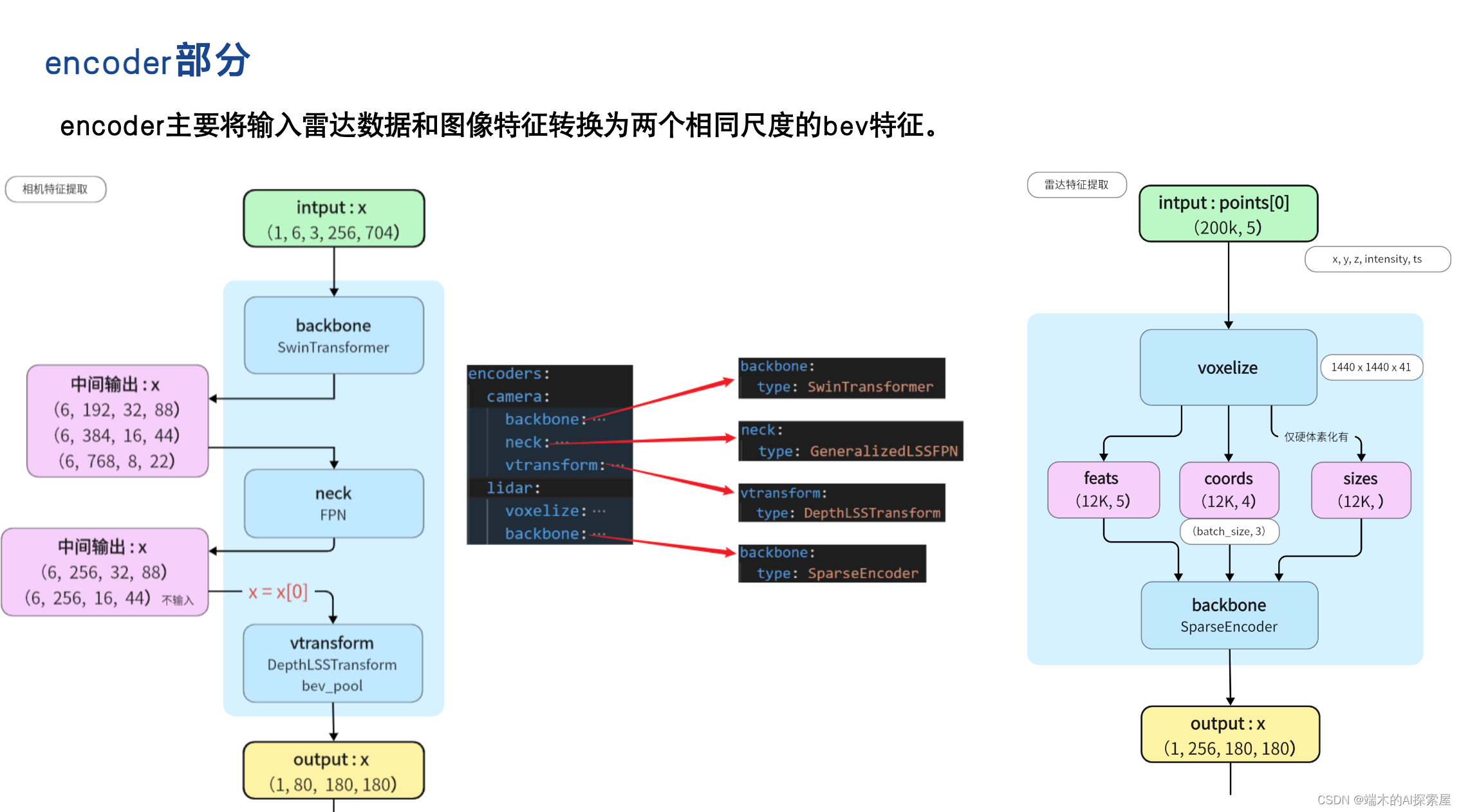Select the backbone SparseEncoder block

(x=1228, y=614)
